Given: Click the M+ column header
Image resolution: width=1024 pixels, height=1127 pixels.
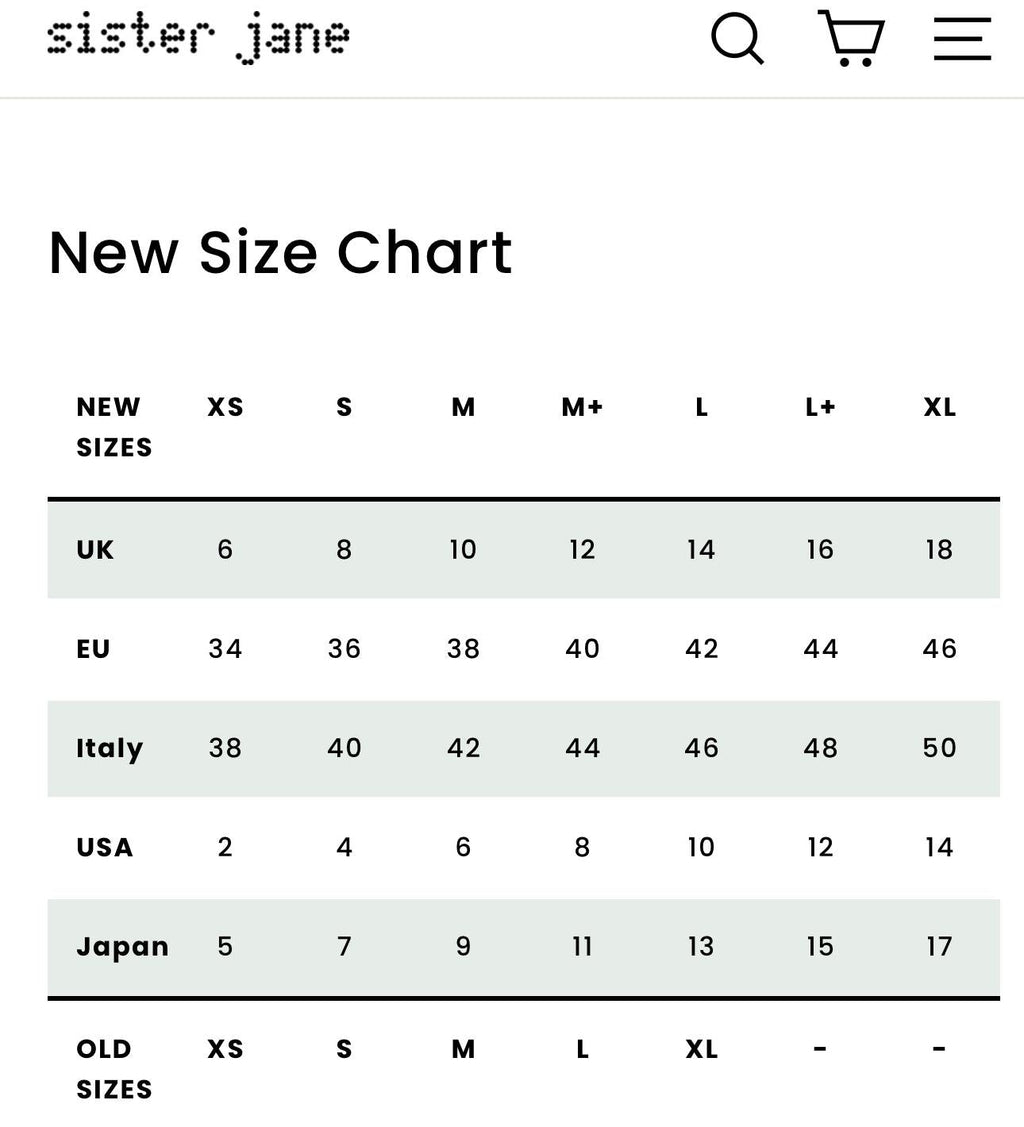Looking at the screenshot, I should 582,407.
